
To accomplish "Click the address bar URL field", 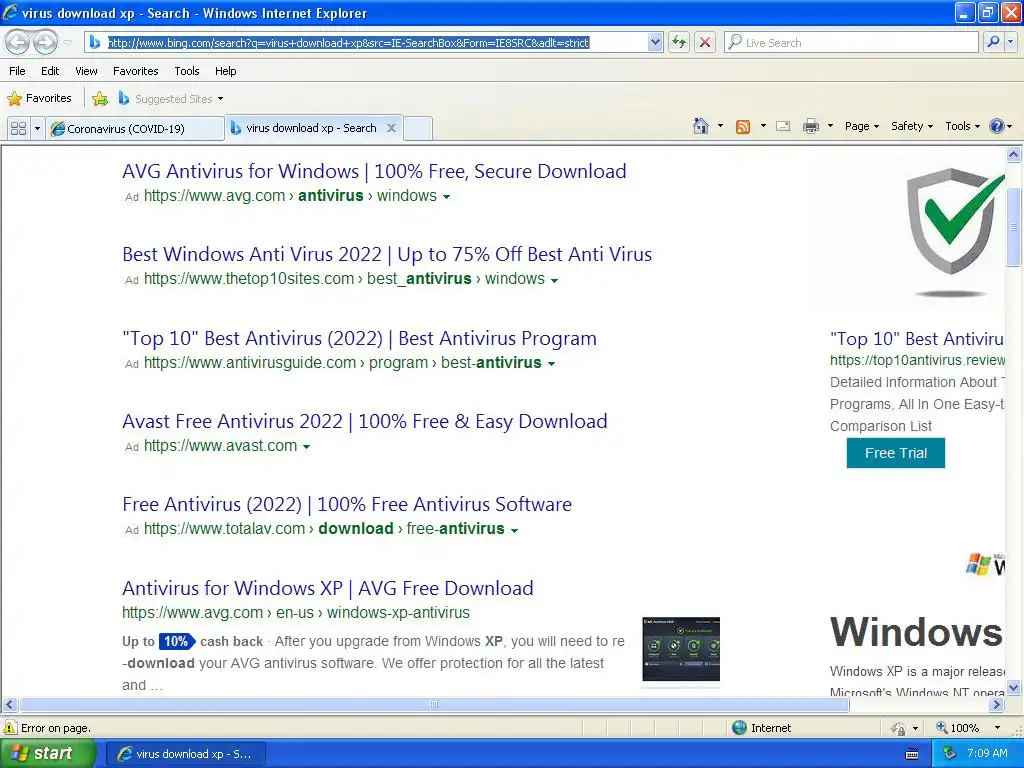I will pos(376,42).
